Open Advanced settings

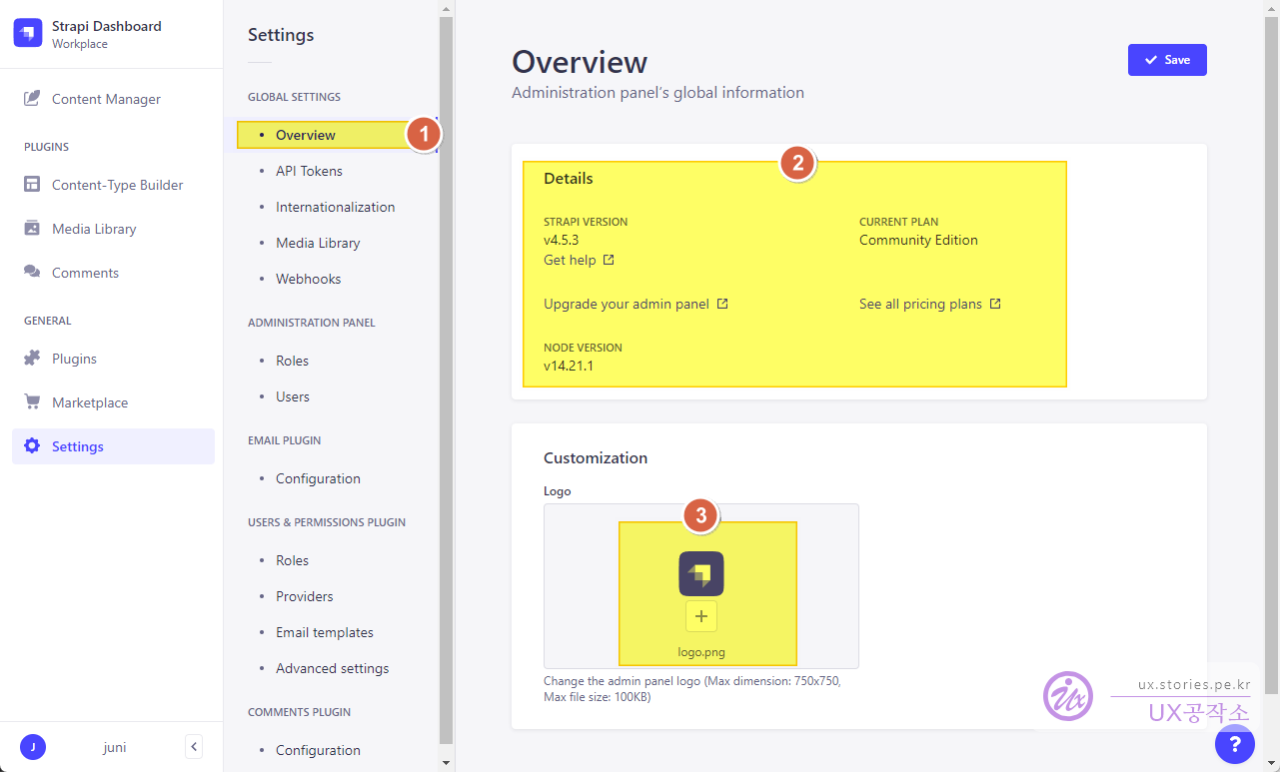click(x=332, y=669)
